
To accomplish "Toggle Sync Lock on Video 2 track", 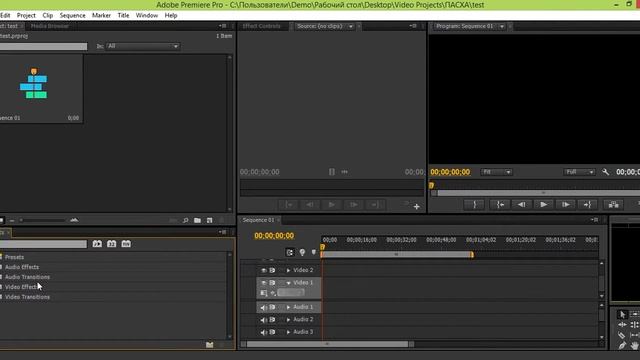I will coord(272,270).
